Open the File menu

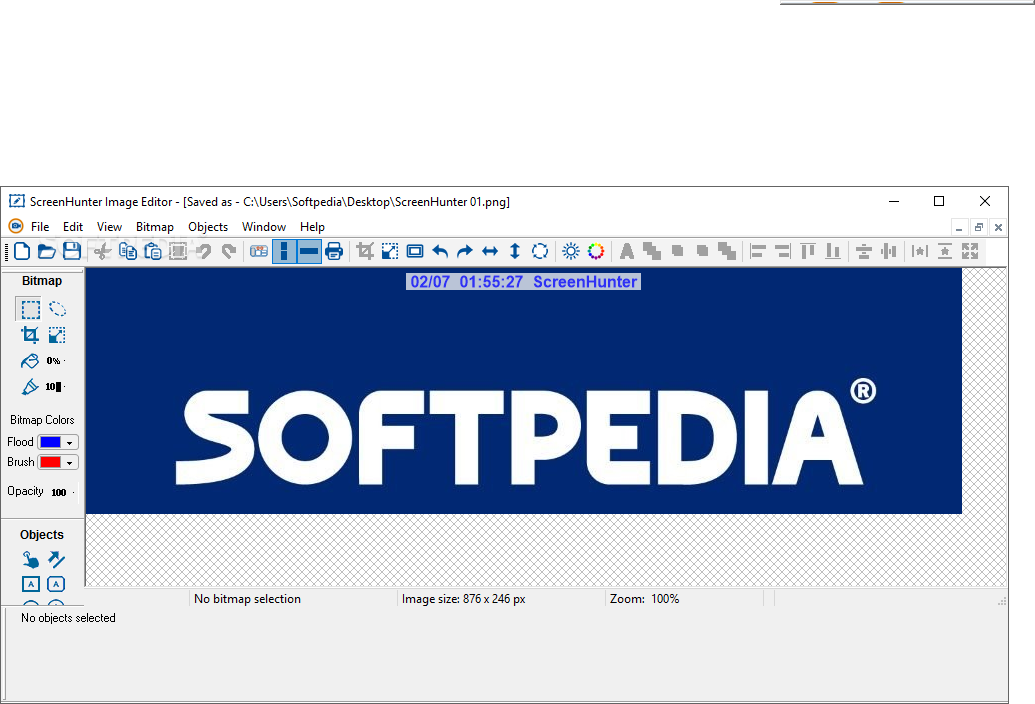pos(40,227)
